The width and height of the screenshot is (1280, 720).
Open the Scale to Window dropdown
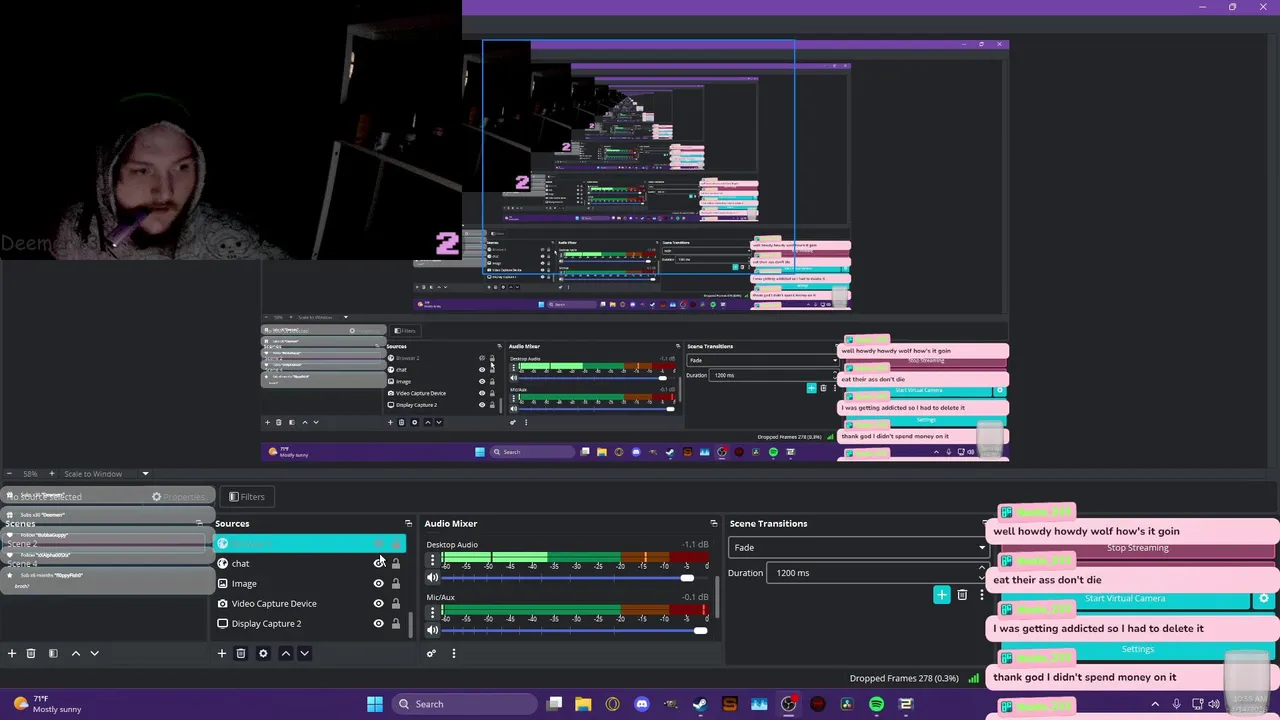pos(106,474)
